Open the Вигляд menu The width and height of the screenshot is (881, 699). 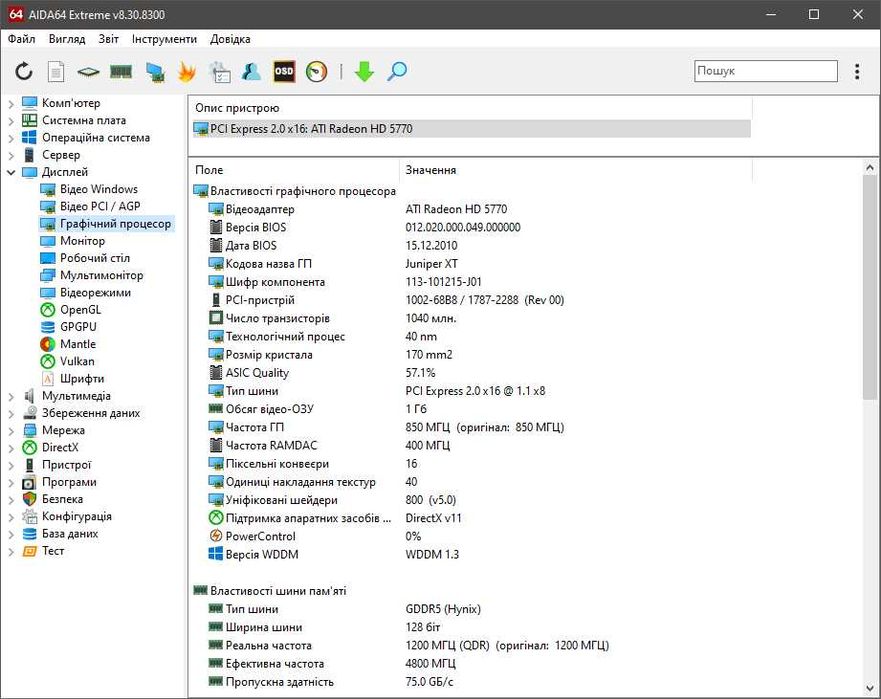click(x=67, y=39)
